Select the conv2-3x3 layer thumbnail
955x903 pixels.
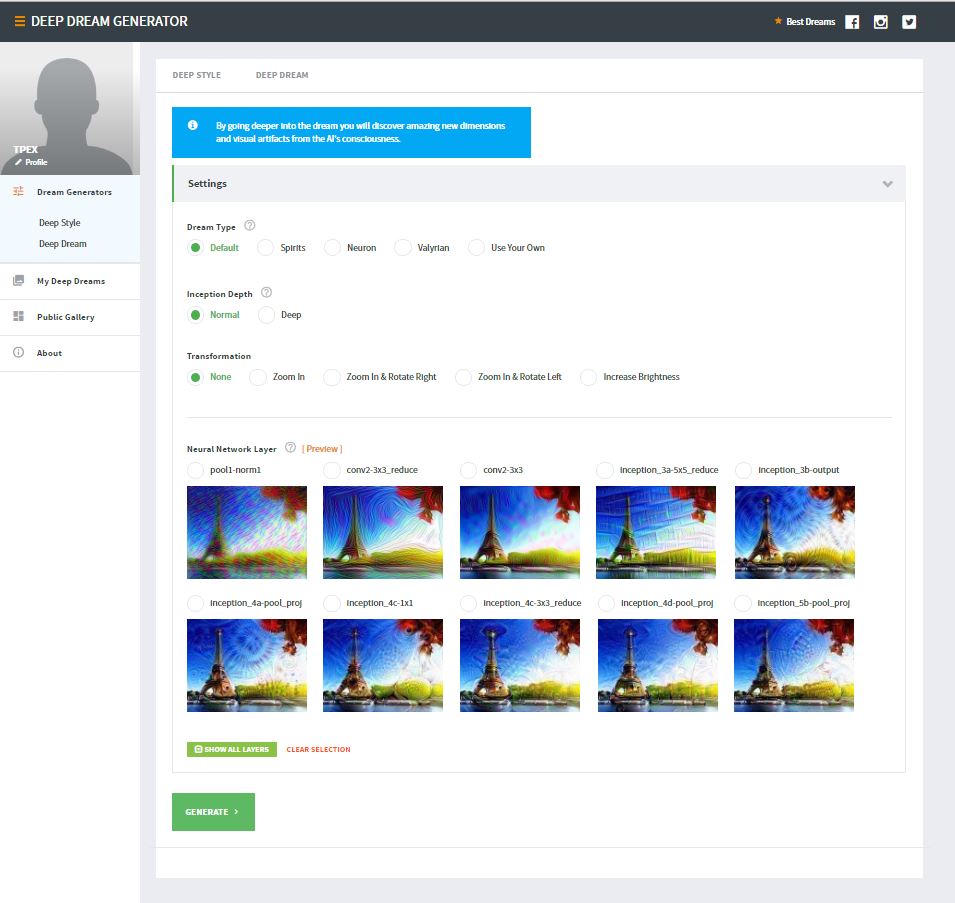click(x=519, y=532)
